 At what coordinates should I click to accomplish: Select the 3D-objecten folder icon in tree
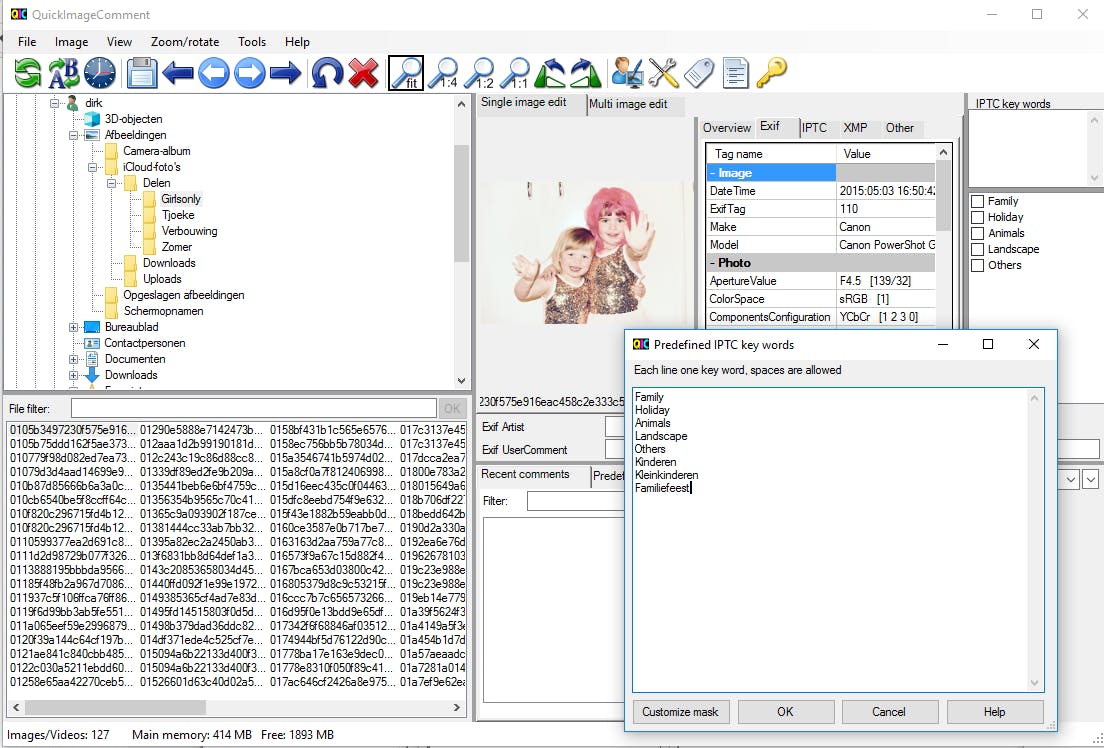click(92, 119)
